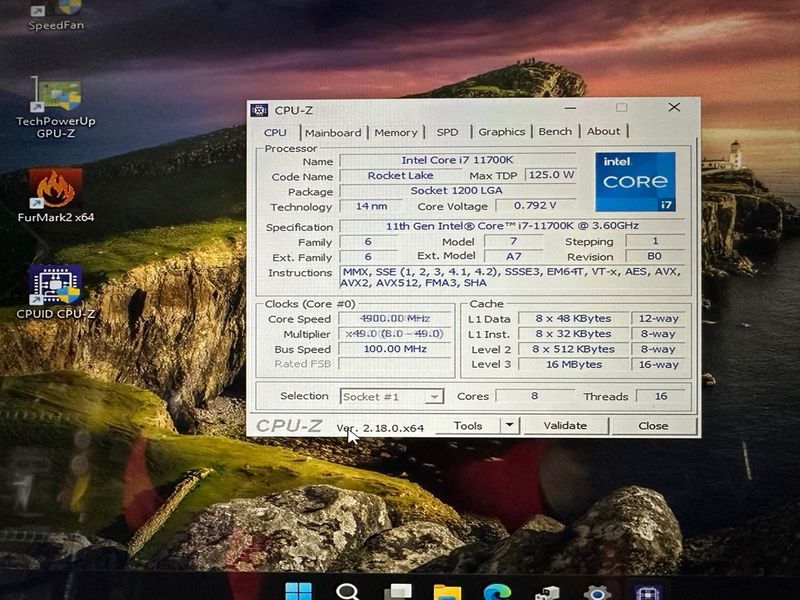Select the CPU tab
This screenshot has width=800, height=600.
click(276, 133)
